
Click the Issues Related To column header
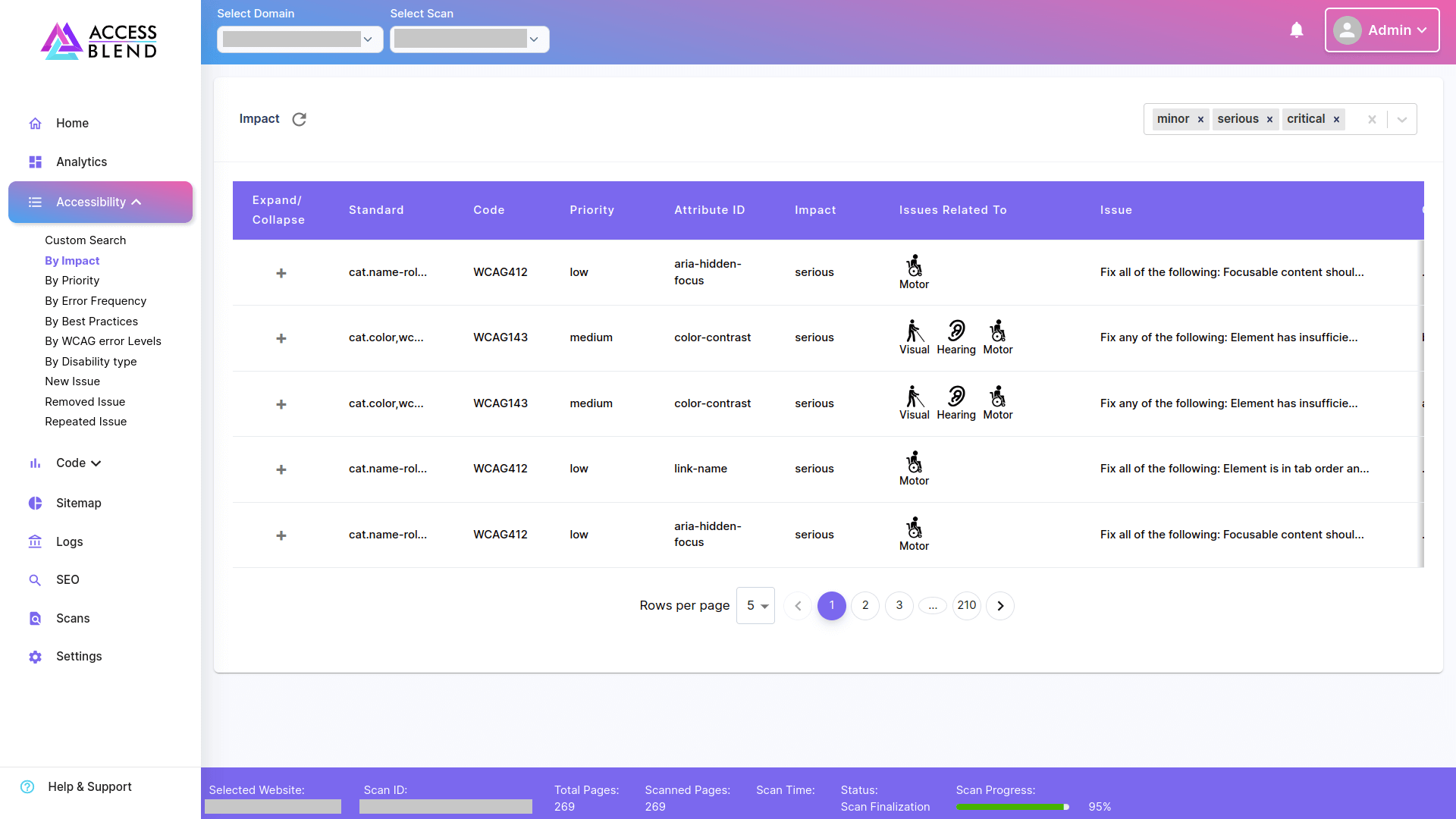pyautogui.click(x=953, y=210)
